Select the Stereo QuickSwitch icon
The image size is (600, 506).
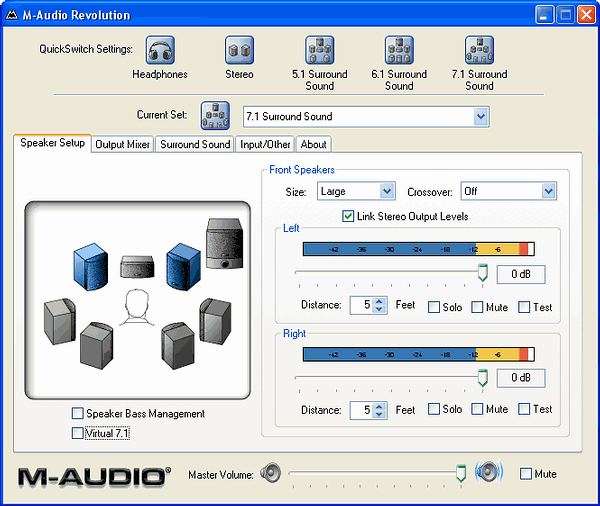click(239, 50)
